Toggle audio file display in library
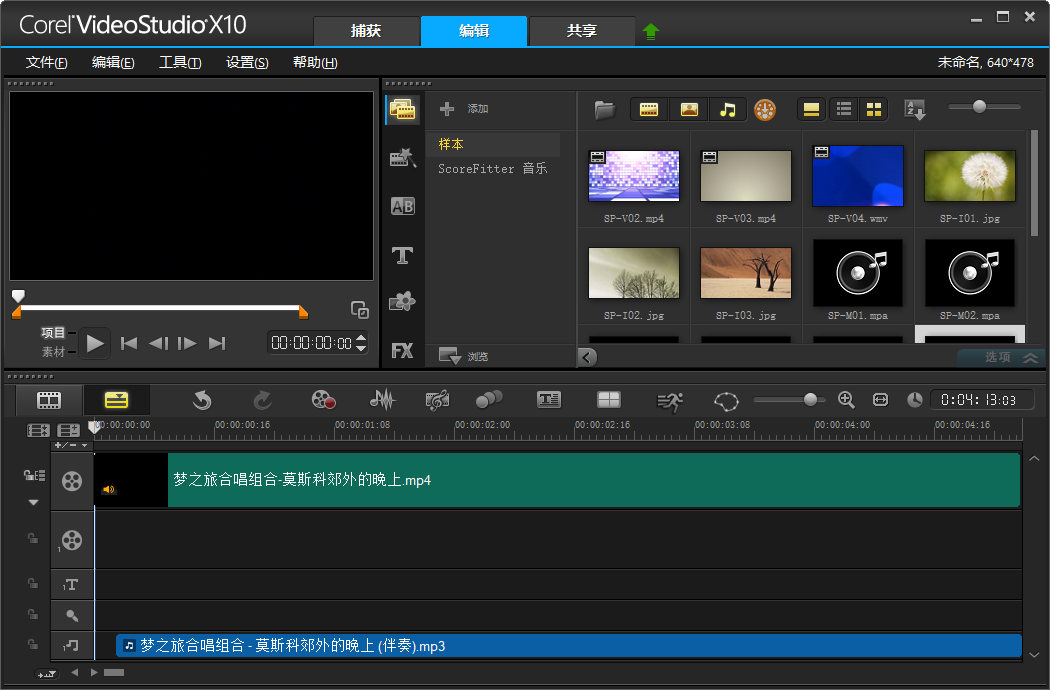The width and height of the screenshot is (1050, 690). point(728,109)
